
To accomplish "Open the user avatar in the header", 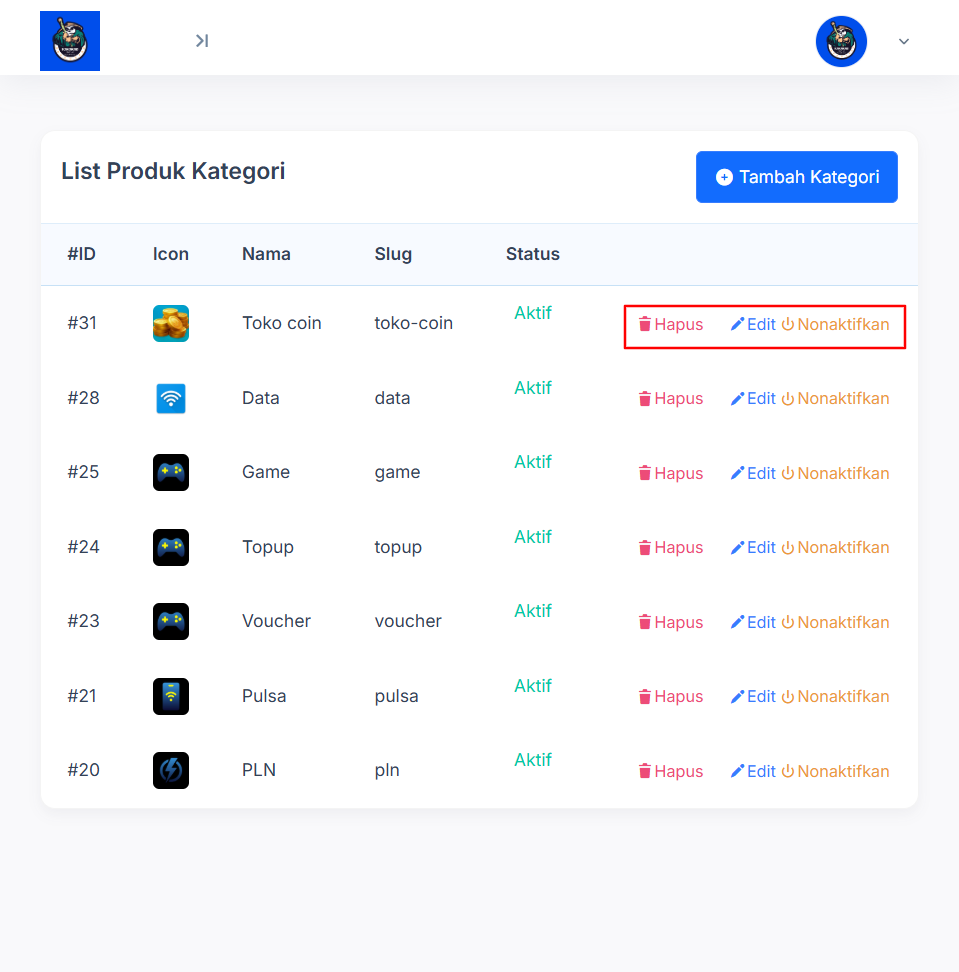I will (841, 42).
